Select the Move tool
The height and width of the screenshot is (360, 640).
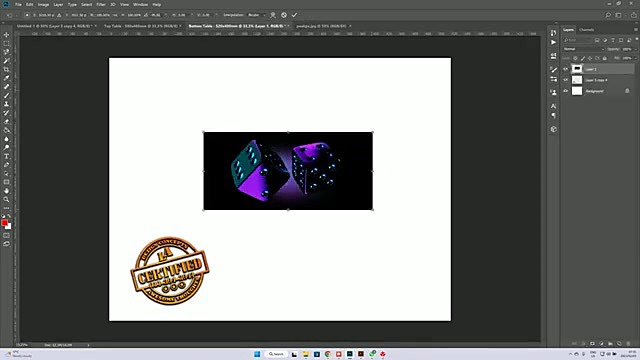(x=6, y=35)
